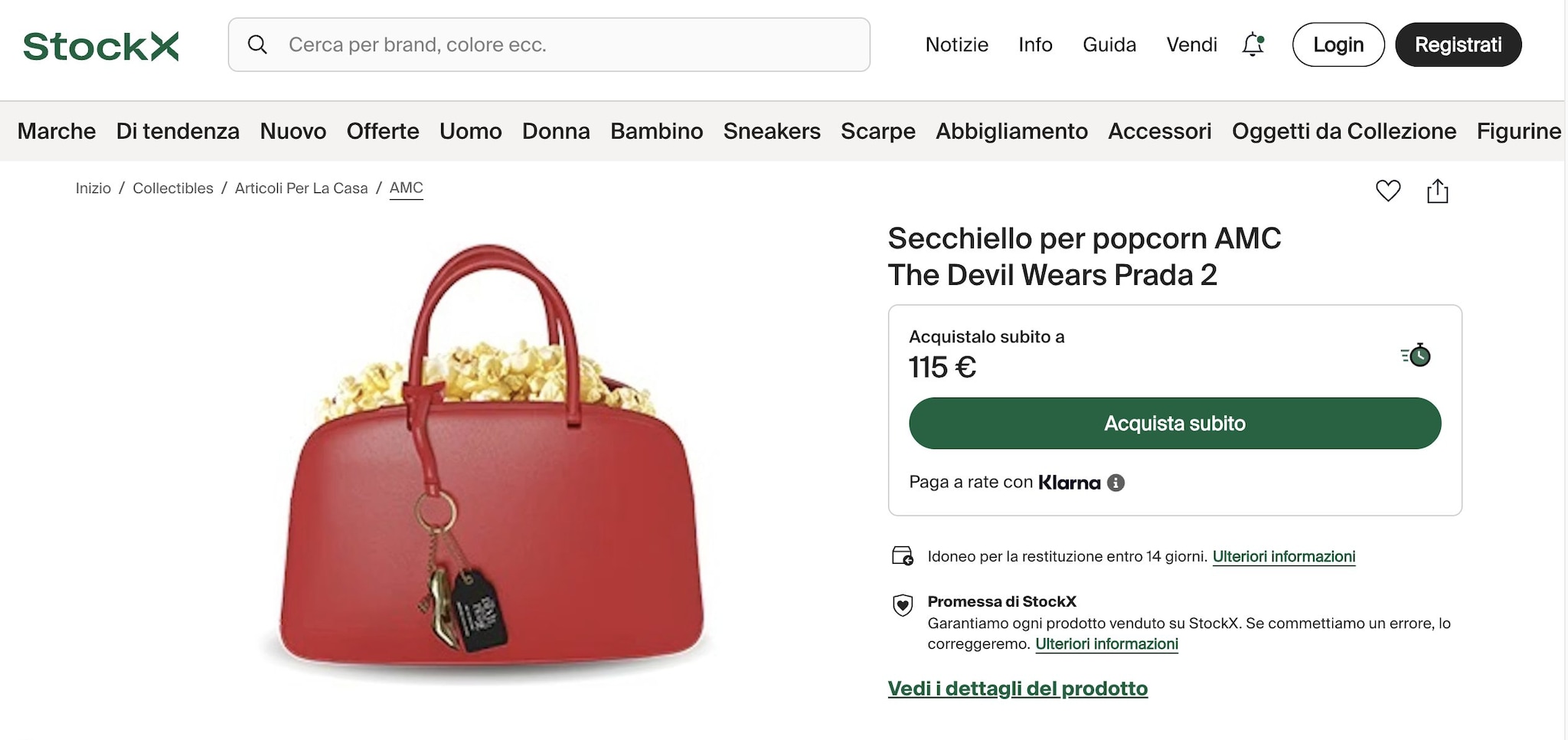Add product to favorites via heart icon
Viewport: 1568px width, 740px height.
[x=1387, y=190]
